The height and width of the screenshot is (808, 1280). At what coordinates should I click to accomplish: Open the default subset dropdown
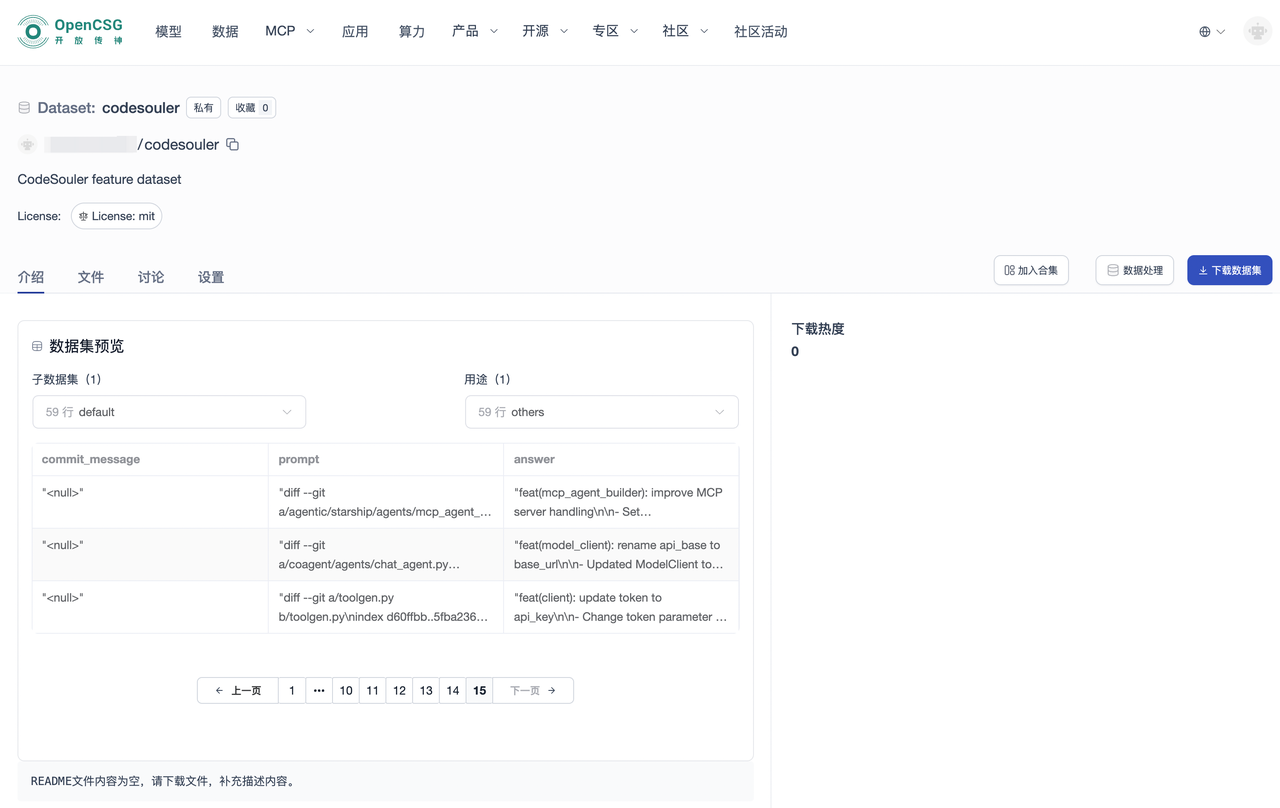click(x=168, y=411)
